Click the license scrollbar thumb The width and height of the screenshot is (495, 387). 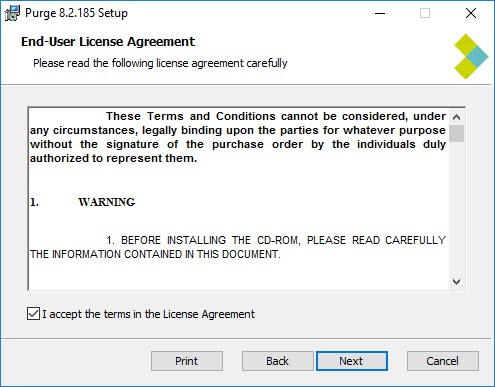(457, 133)
